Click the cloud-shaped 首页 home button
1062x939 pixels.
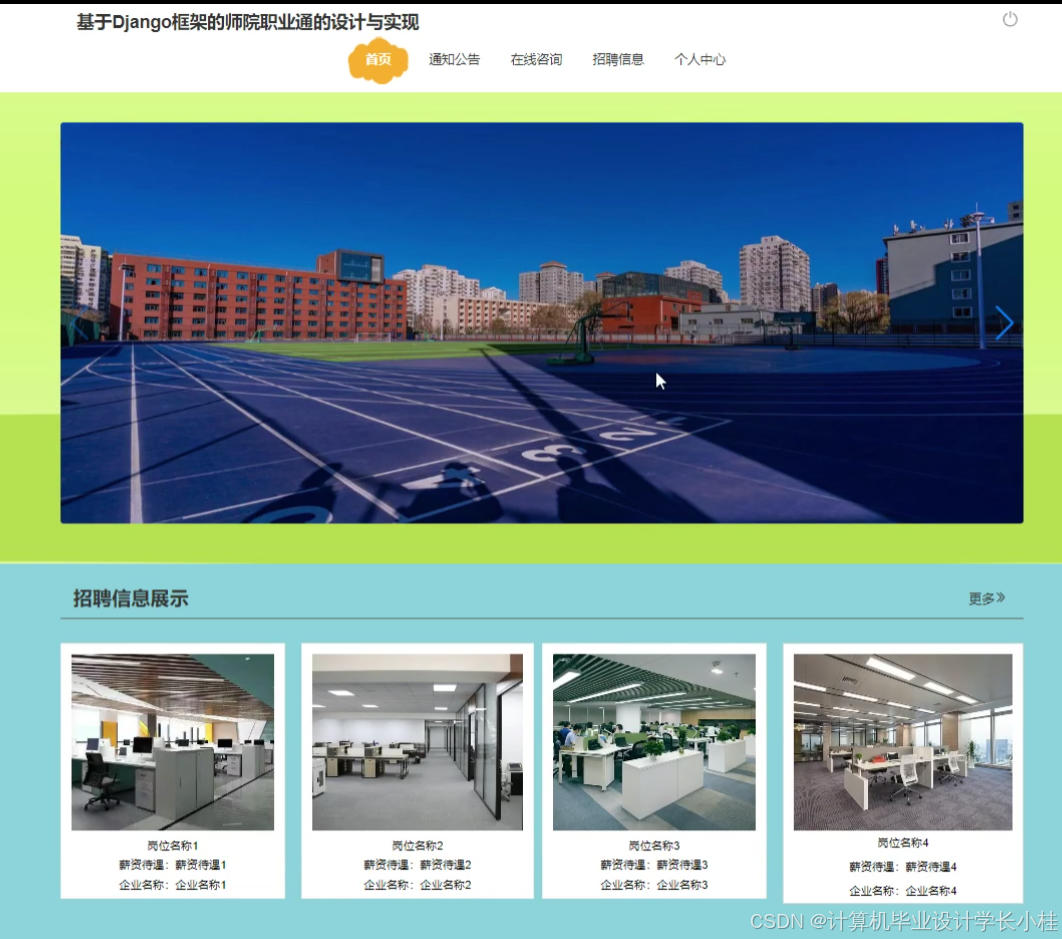(x=377, y=59)
